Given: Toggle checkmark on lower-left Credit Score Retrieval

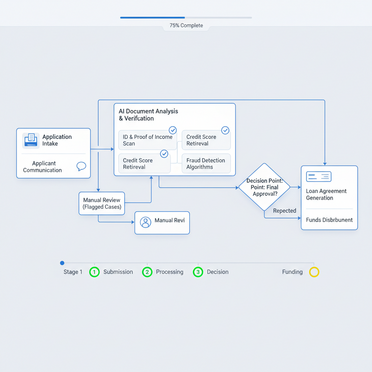Looking at the screenshot, I should [x=164, y=154].
